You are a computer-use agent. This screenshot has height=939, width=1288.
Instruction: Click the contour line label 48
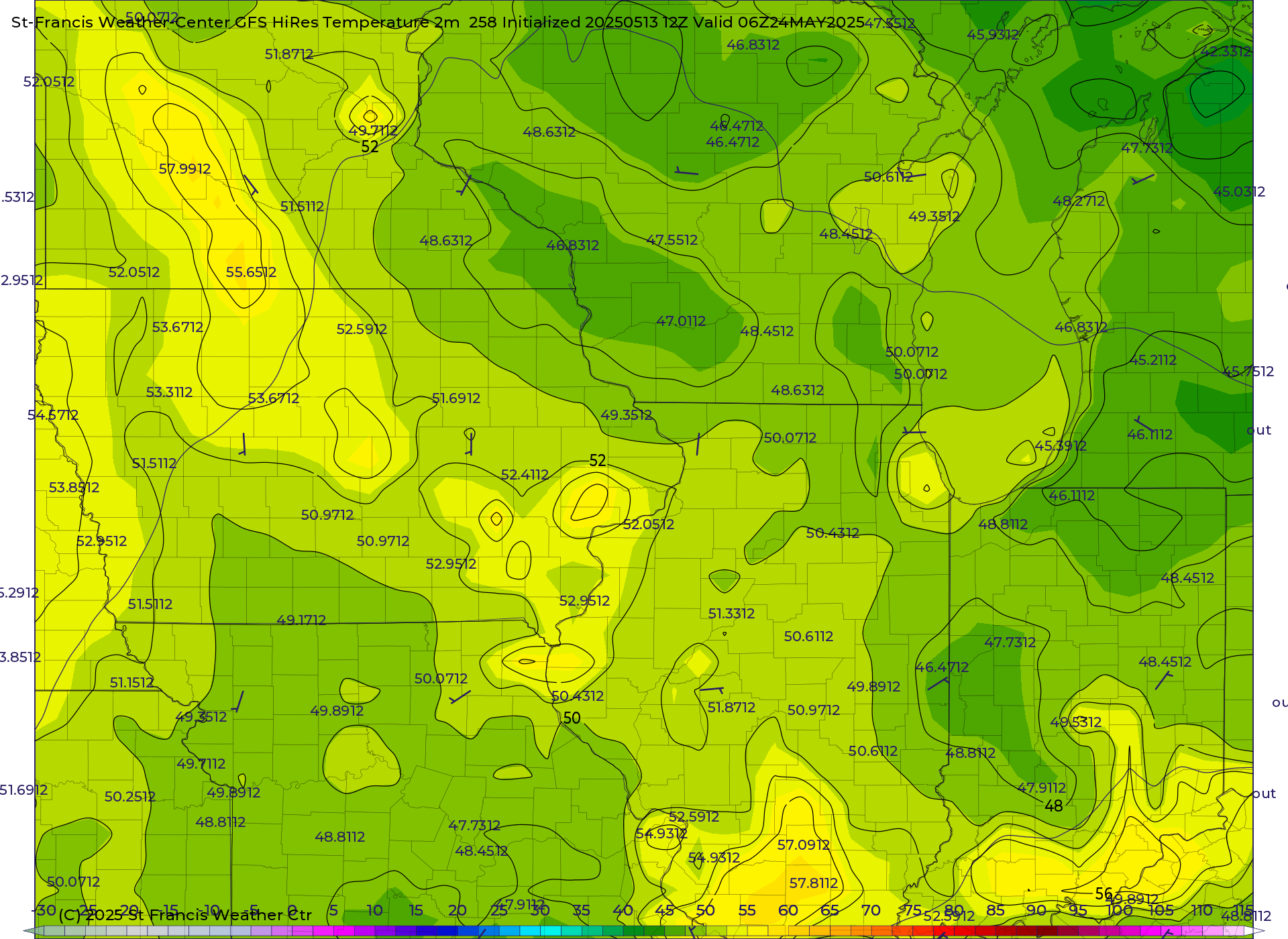click(x=1054, y=806)
